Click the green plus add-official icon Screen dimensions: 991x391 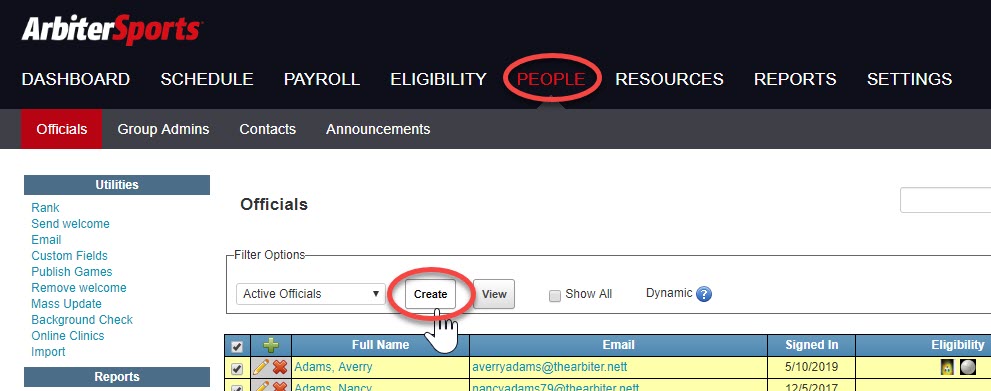[x=271, y=346]
